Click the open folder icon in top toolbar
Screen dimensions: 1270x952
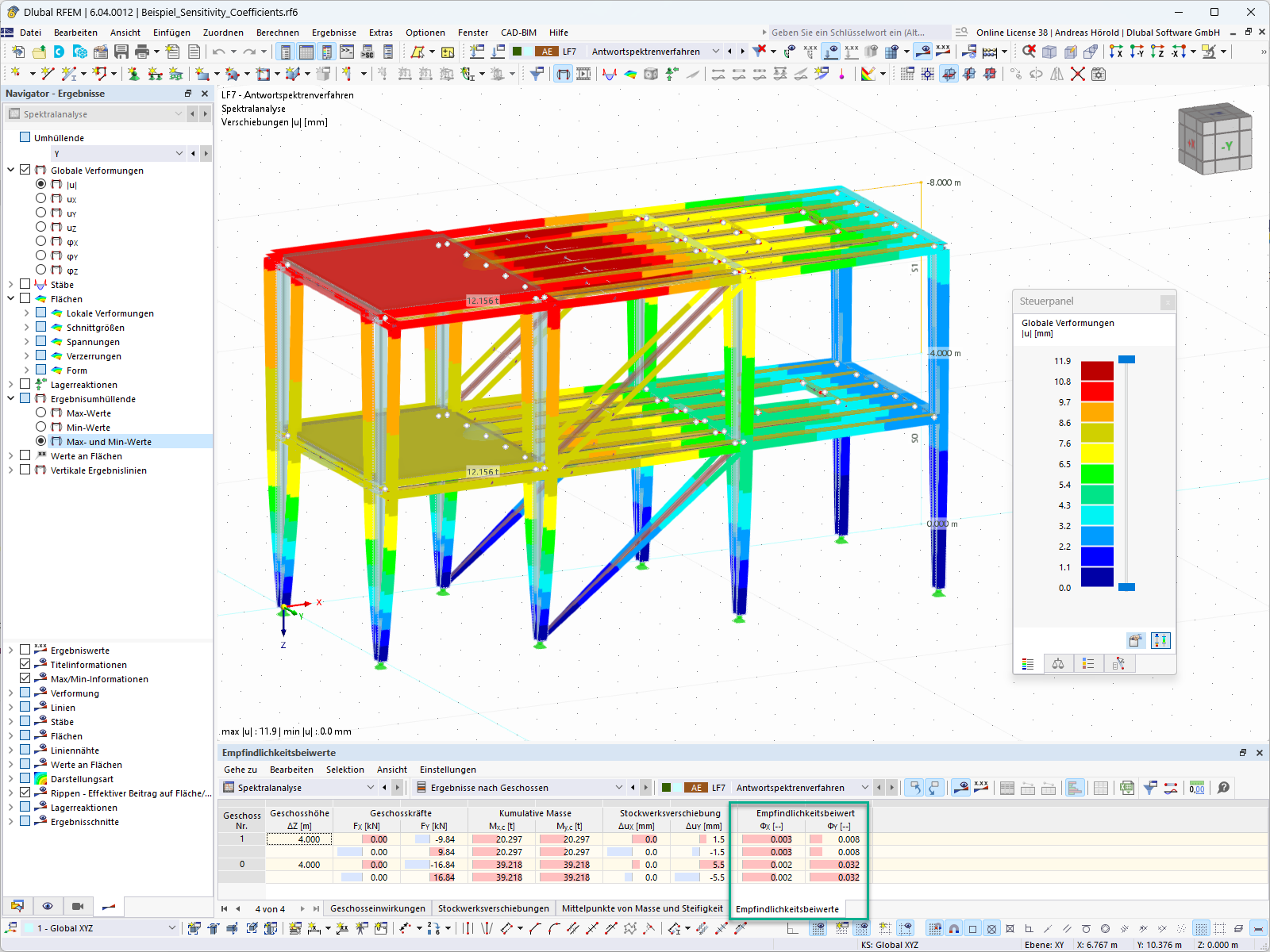(x=38, y=52)
